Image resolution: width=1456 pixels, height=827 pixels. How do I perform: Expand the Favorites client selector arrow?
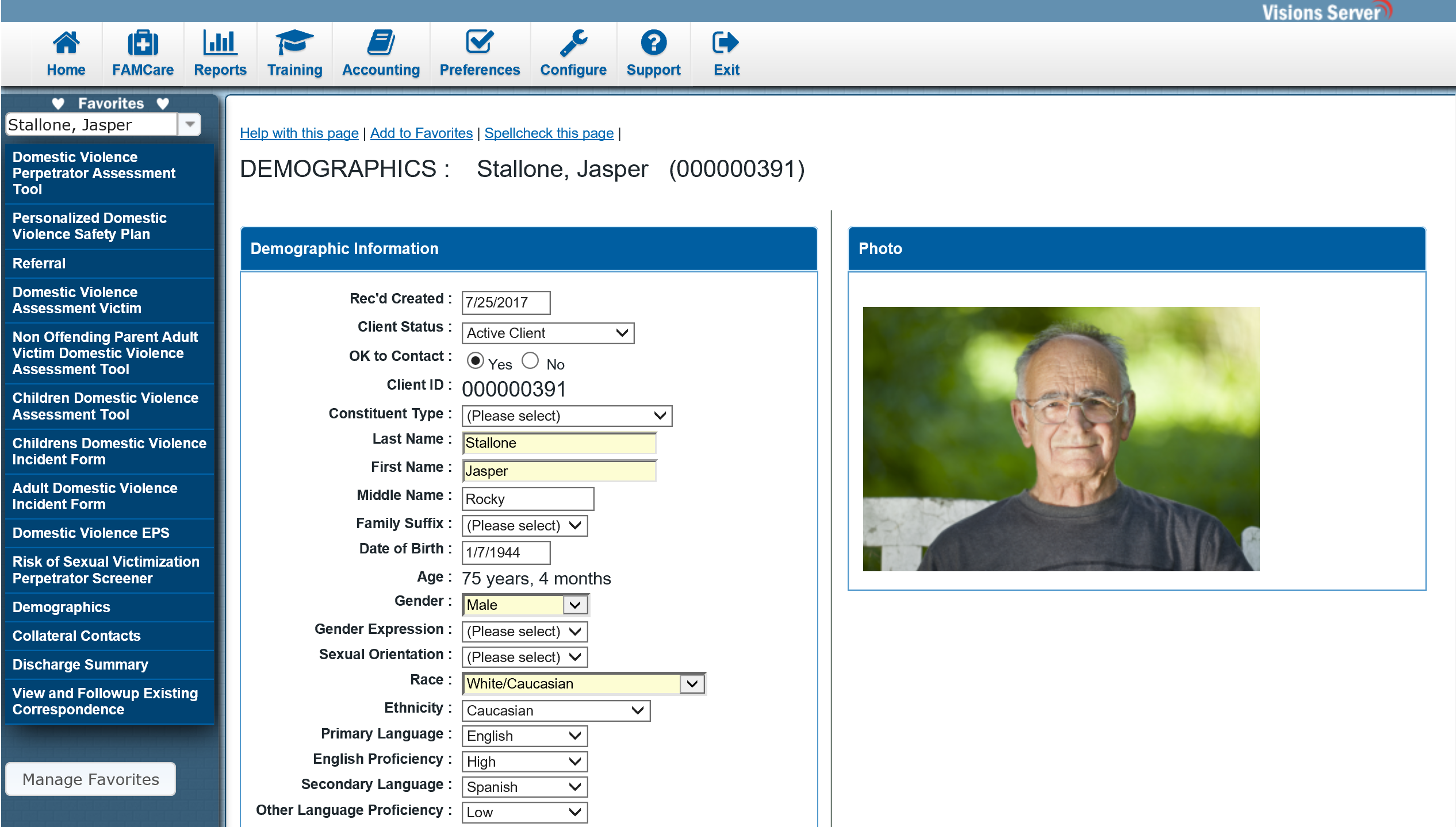[x=190, y=125]
